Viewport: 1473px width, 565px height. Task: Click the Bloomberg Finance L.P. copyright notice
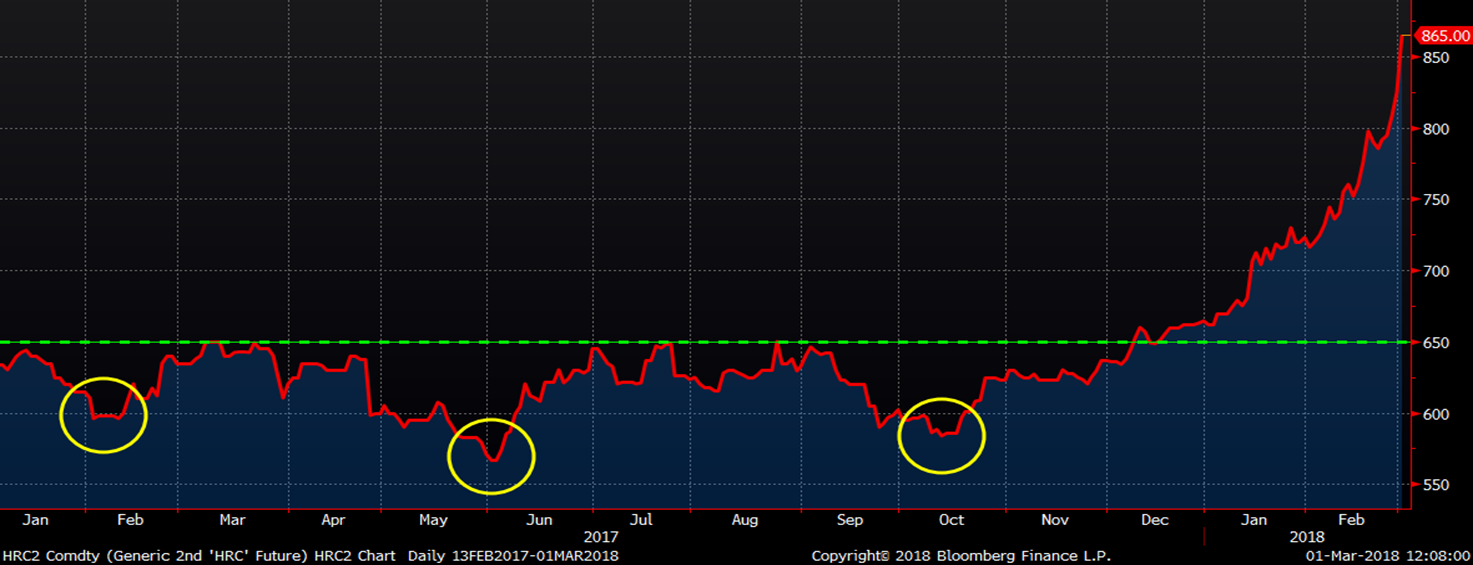pos(960,555)
